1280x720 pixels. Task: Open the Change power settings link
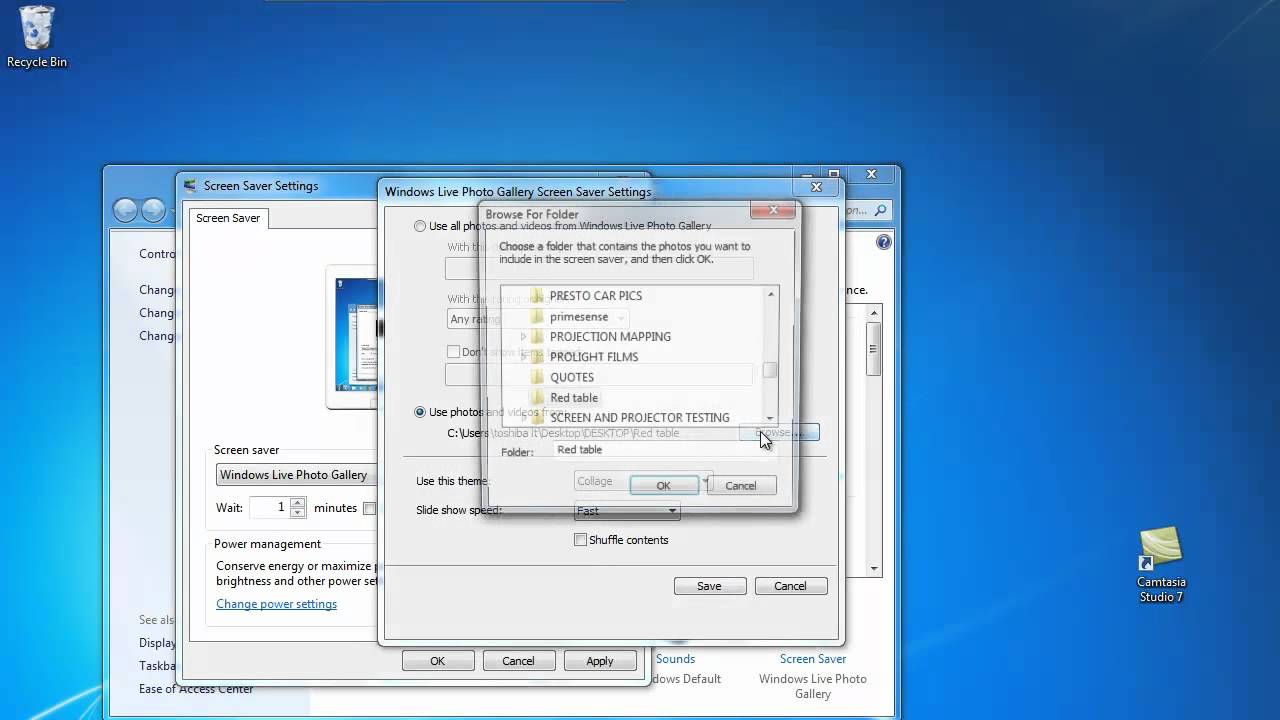pyautogui.click(x=276, y=604)
